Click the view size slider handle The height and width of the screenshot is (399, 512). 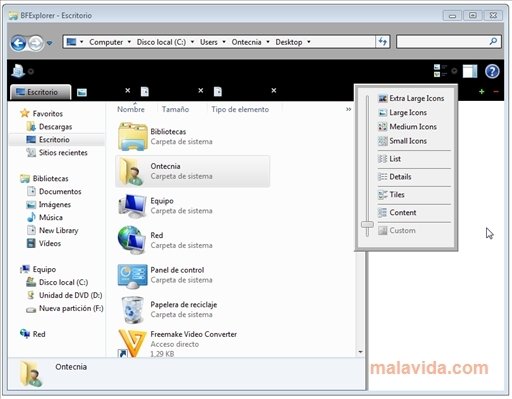tap(367, 224)
